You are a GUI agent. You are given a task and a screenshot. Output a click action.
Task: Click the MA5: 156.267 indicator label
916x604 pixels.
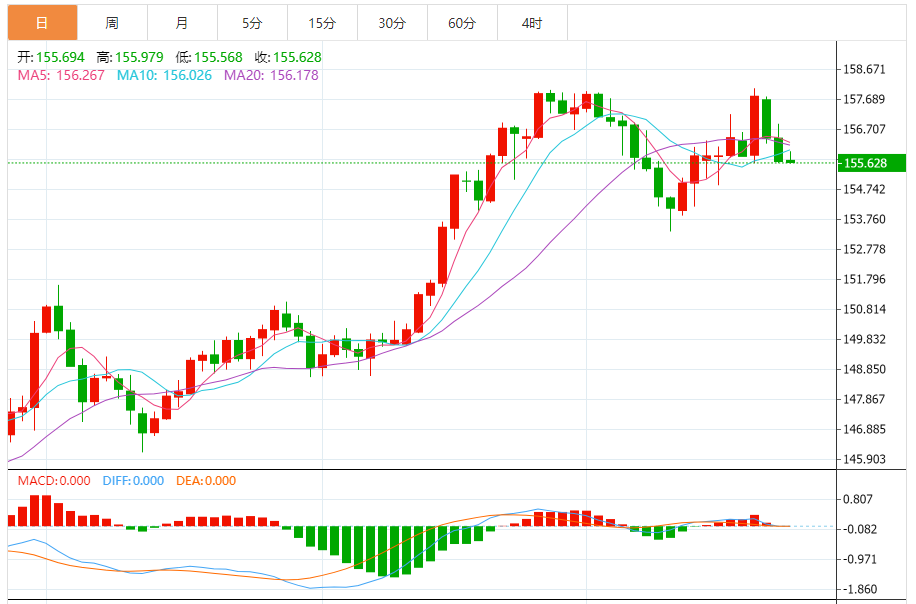coord(61,75)
